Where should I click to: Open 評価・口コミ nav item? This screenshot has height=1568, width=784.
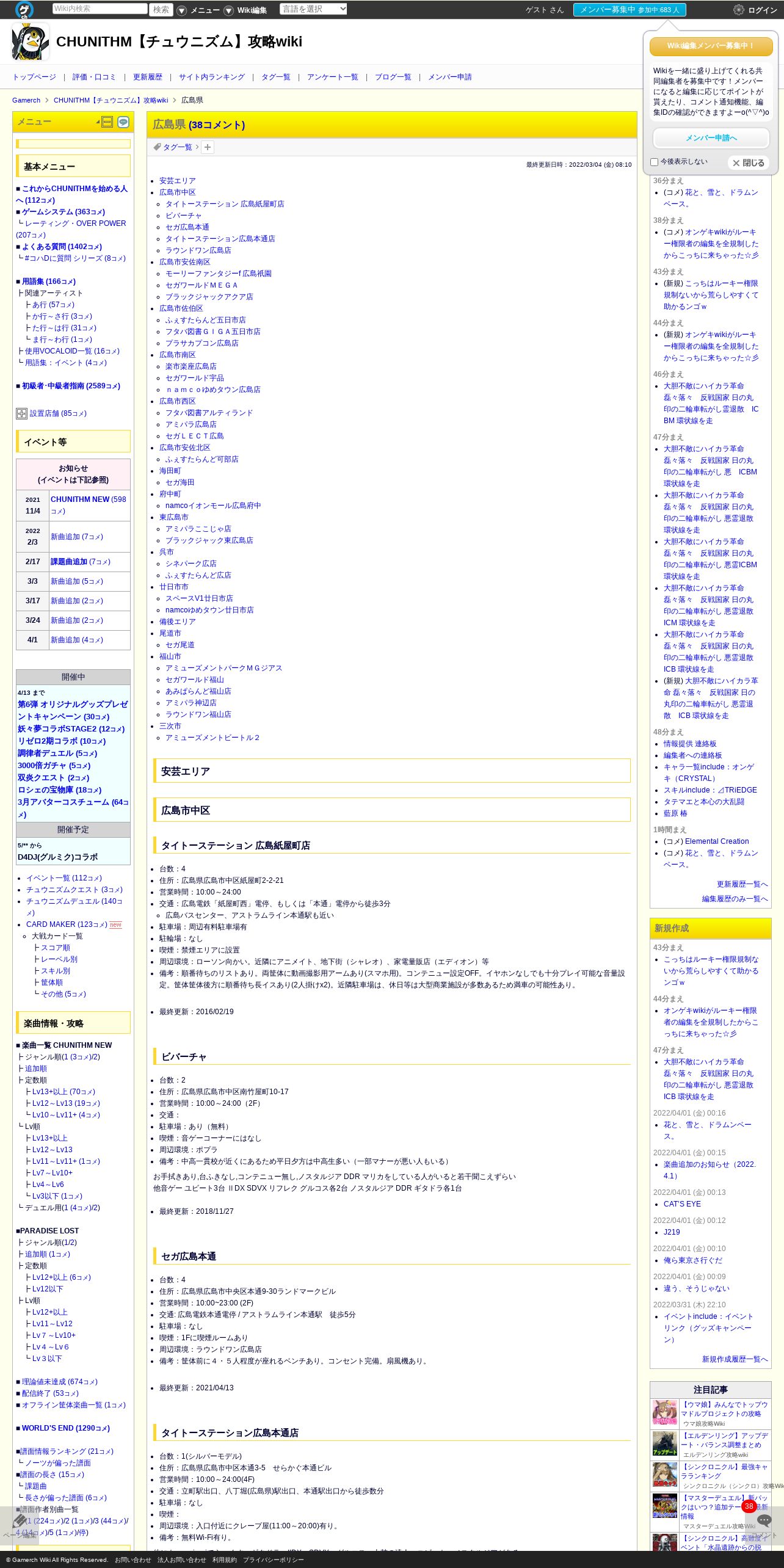click(94, 77)
